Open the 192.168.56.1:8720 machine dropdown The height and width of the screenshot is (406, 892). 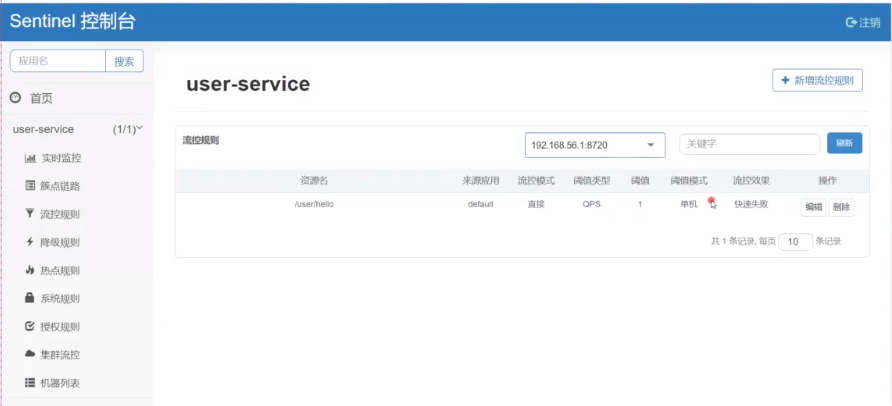click(x=594, y=145)
